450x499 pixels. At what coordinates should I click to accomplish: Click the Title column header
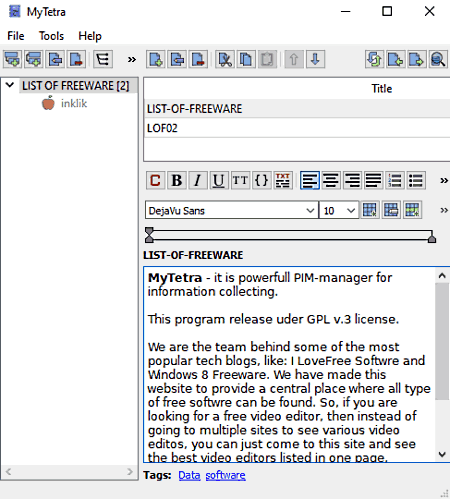click(x=382, y=89)
